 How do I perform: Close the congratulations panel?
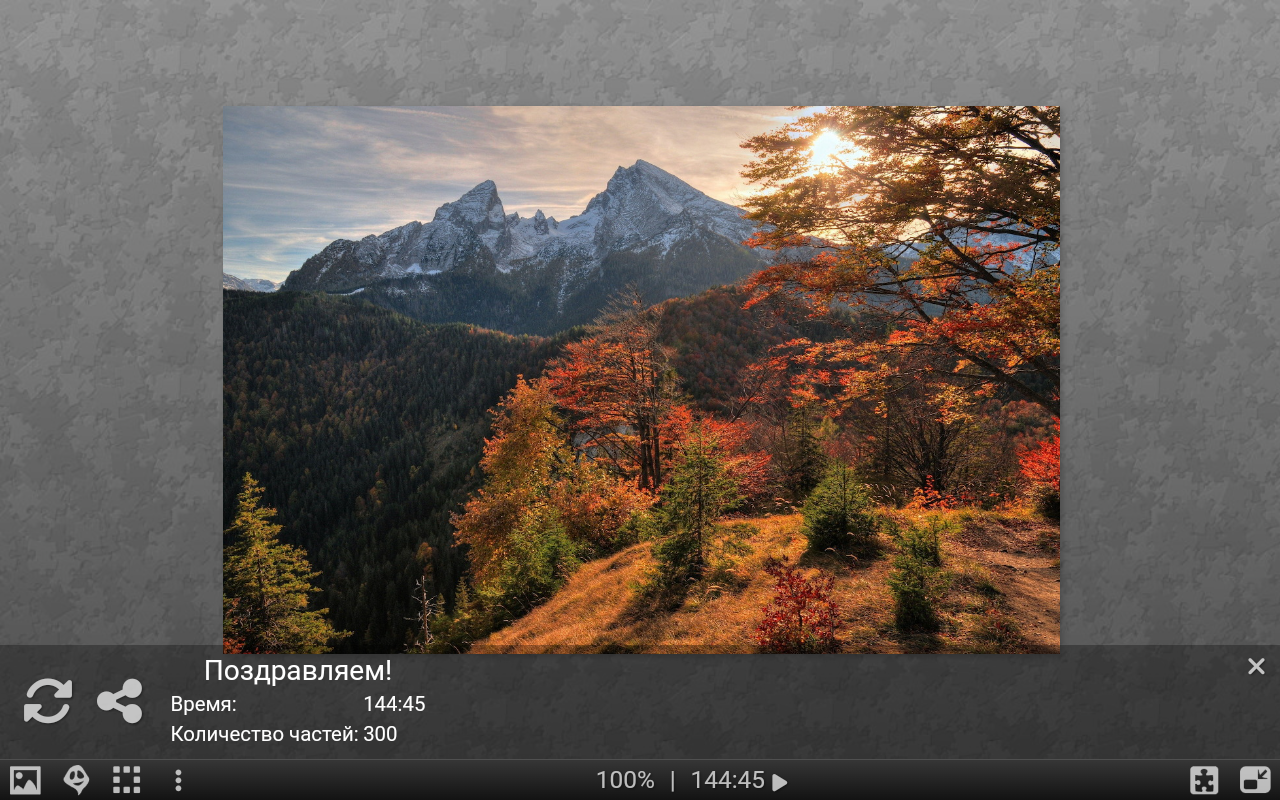click(x=1256, y=666)
